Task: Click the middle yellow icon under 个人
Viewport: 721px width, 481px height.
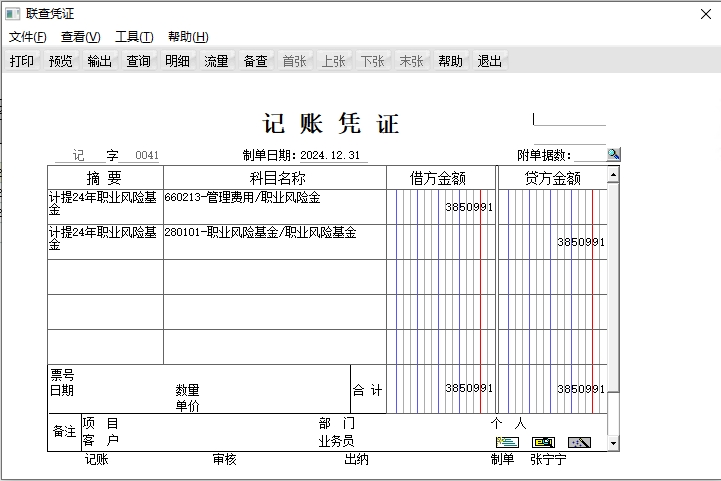Action: tap(543, 442)
